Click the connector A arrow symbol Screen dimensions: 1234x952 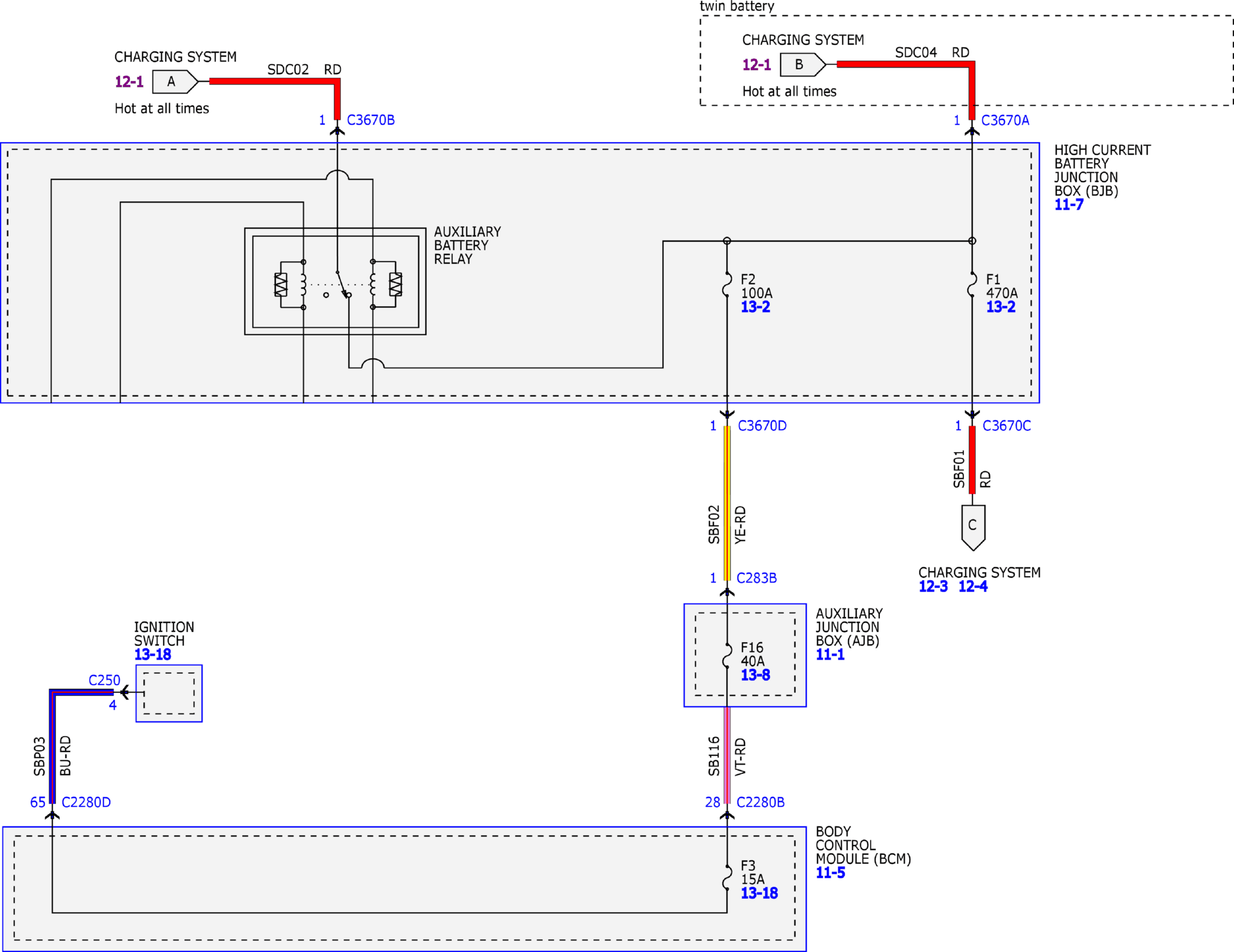175,82
